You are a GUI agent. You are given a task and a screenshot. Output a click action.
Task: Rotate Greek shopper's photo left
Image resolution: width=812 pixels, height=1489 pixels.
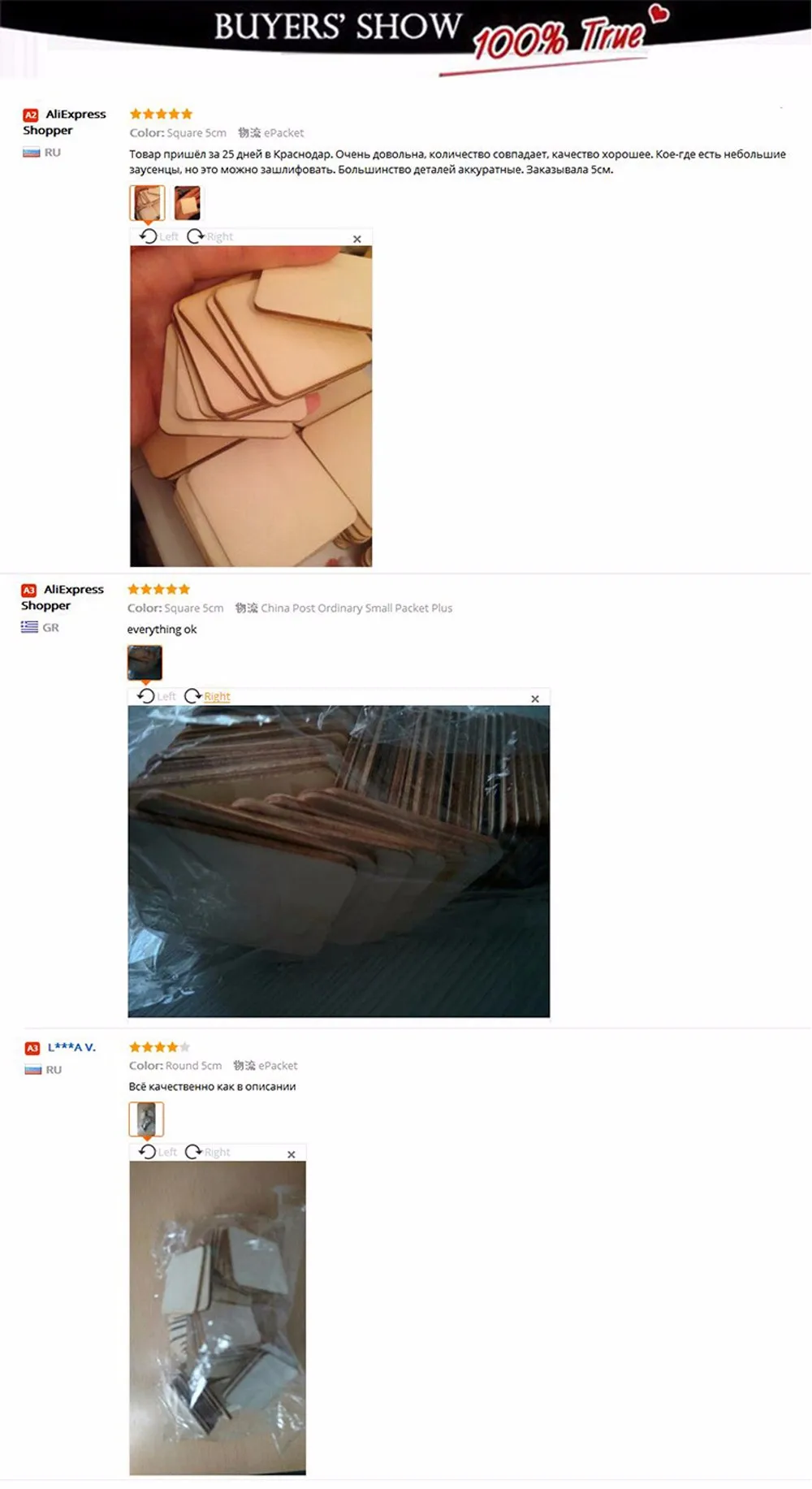[x=156, y=696]
